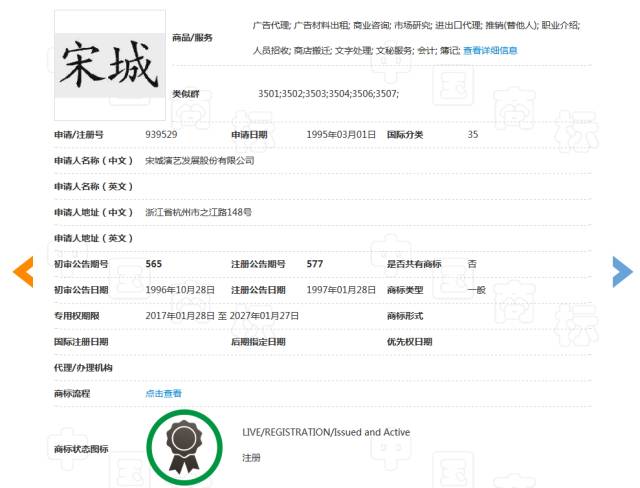Open the 查看详细信息 link for goods/services
This screenshot has width=640, height=488.
click(490, 51)
